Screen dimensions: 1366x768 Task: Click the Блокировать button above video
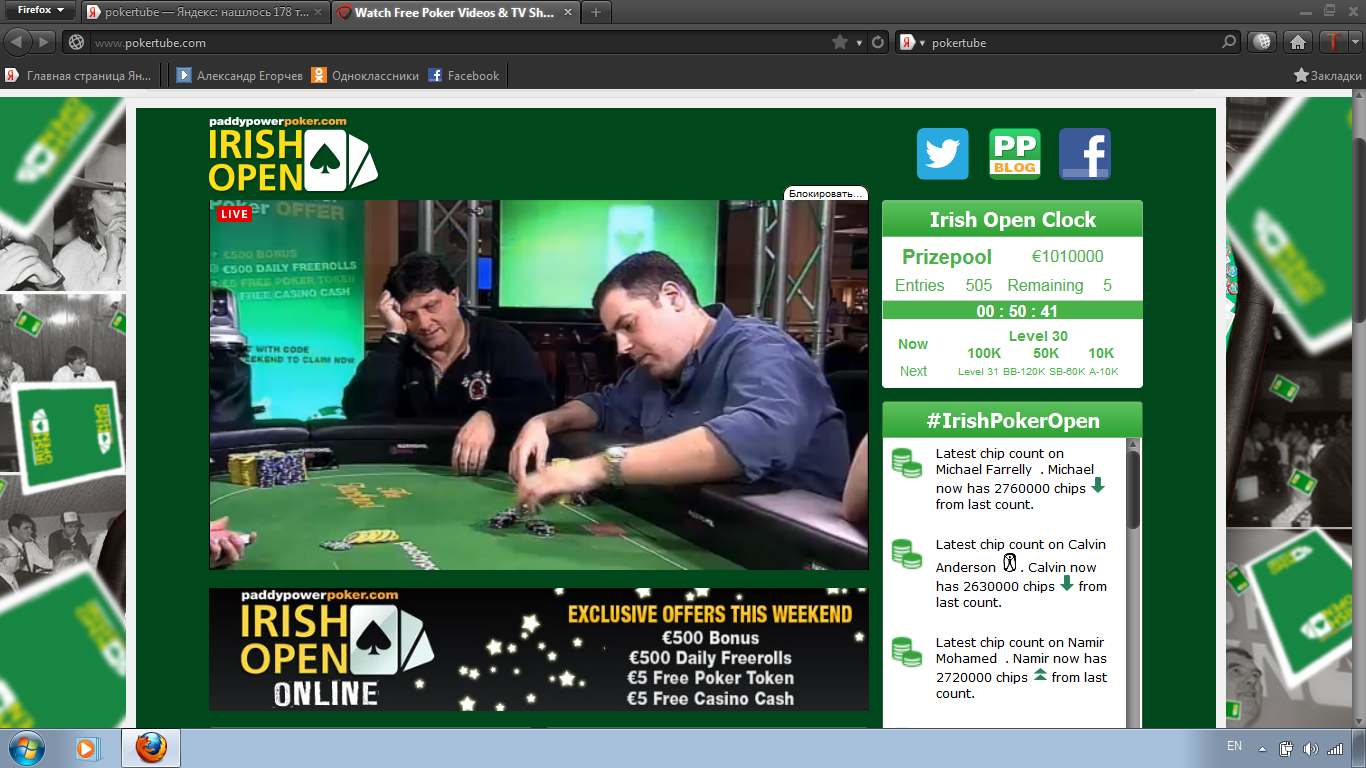click(825, 193)
